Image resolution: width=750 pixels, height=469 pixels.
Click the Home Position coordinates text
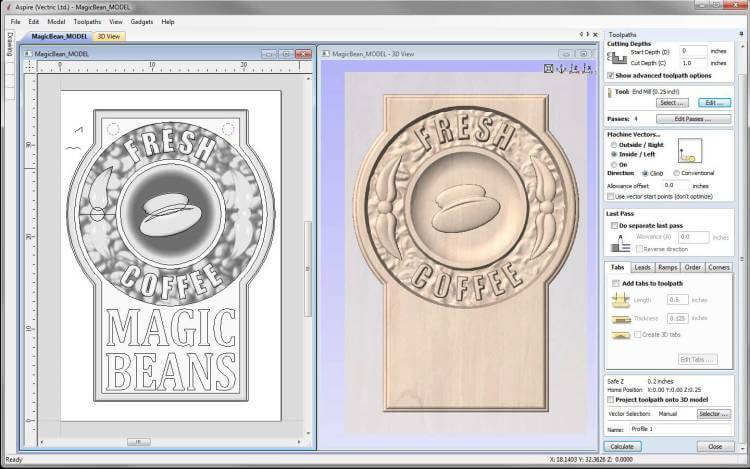tap(673, 390)
